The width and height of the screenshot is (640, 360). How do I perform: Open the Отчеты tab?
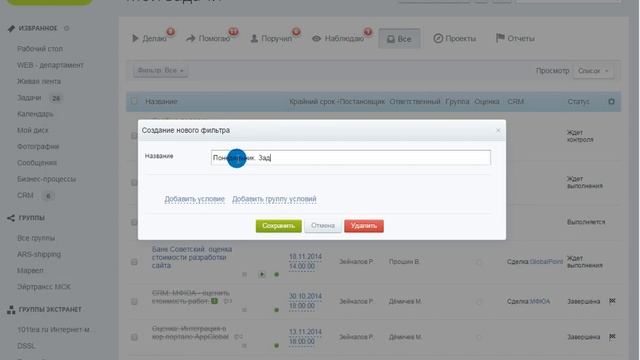point(515,38)
